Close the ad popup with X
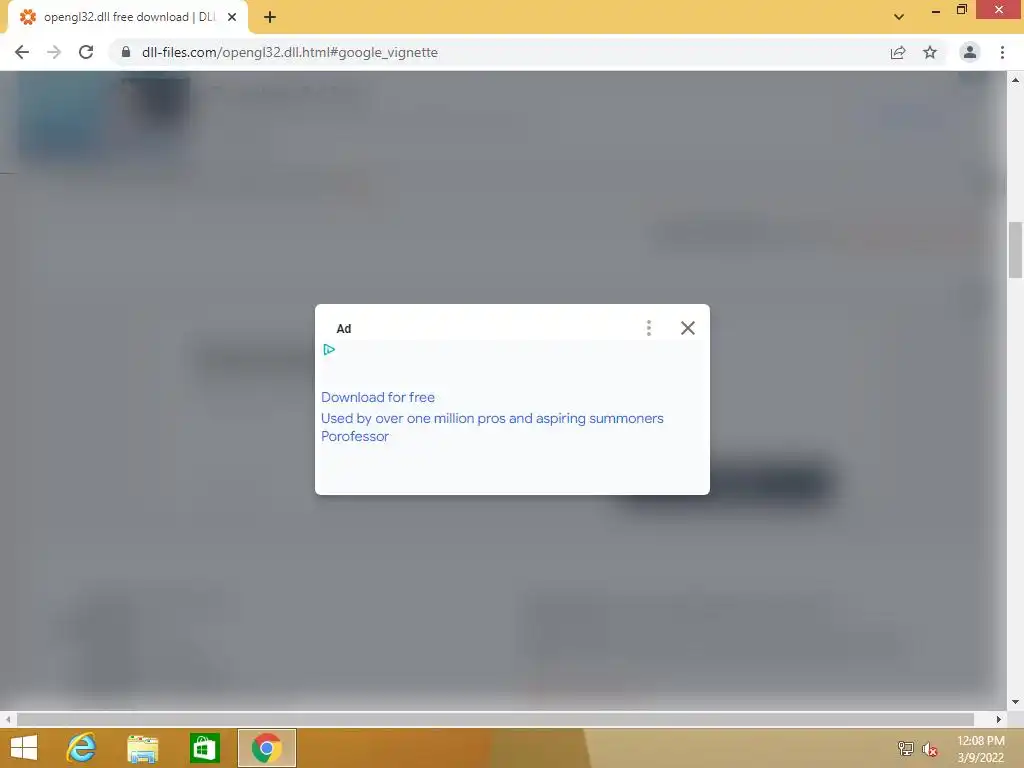The image size is (1024, 768). pyautogui.click(x=687, y=328)
